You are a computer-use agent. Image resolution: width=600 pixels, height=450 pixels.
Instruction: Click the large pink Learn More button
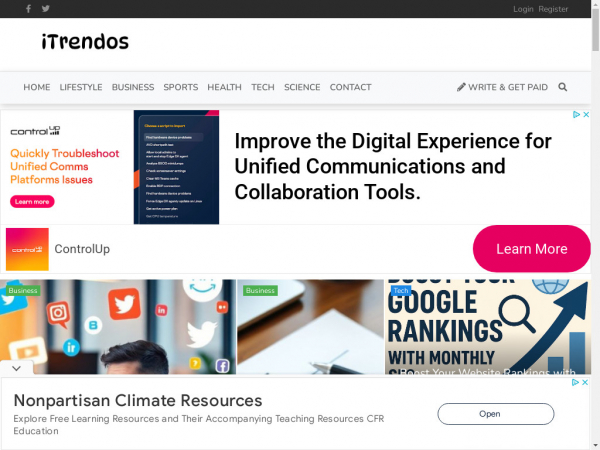coord(532,249)
